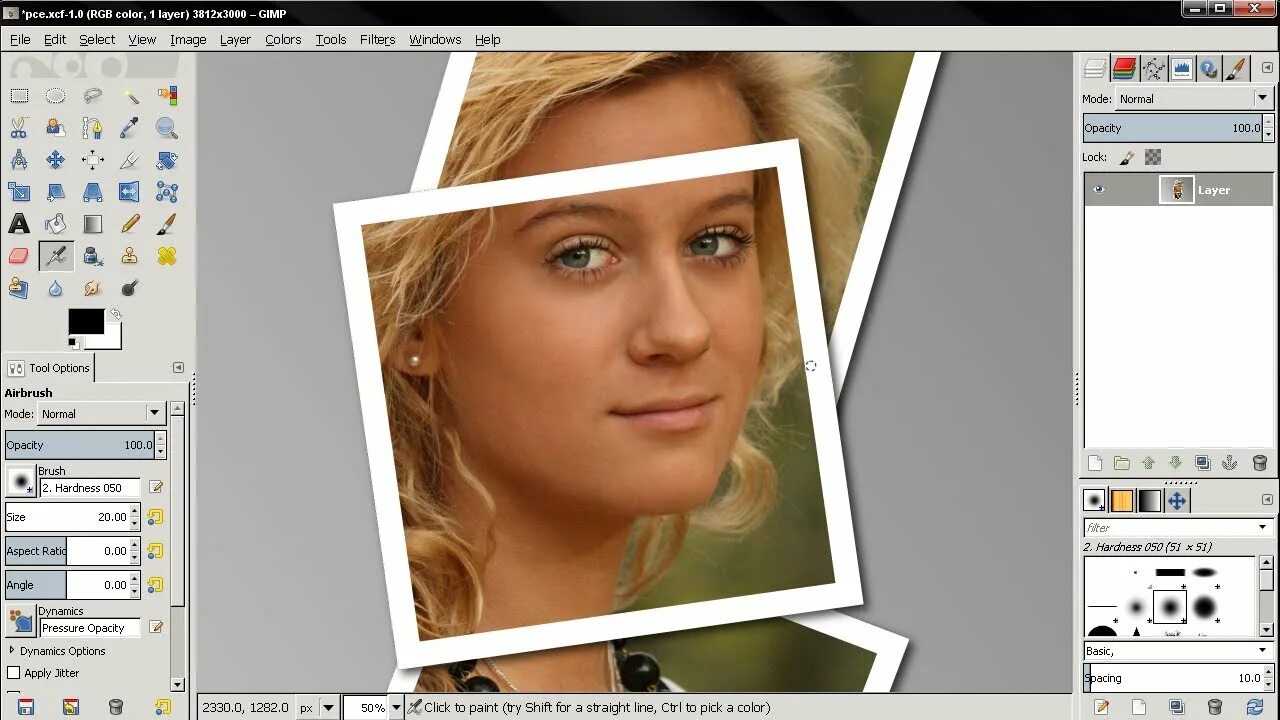Toggle link for brush Angle
The height and width of the screenshot is (720, 1280).
click(x=155, y=585)
